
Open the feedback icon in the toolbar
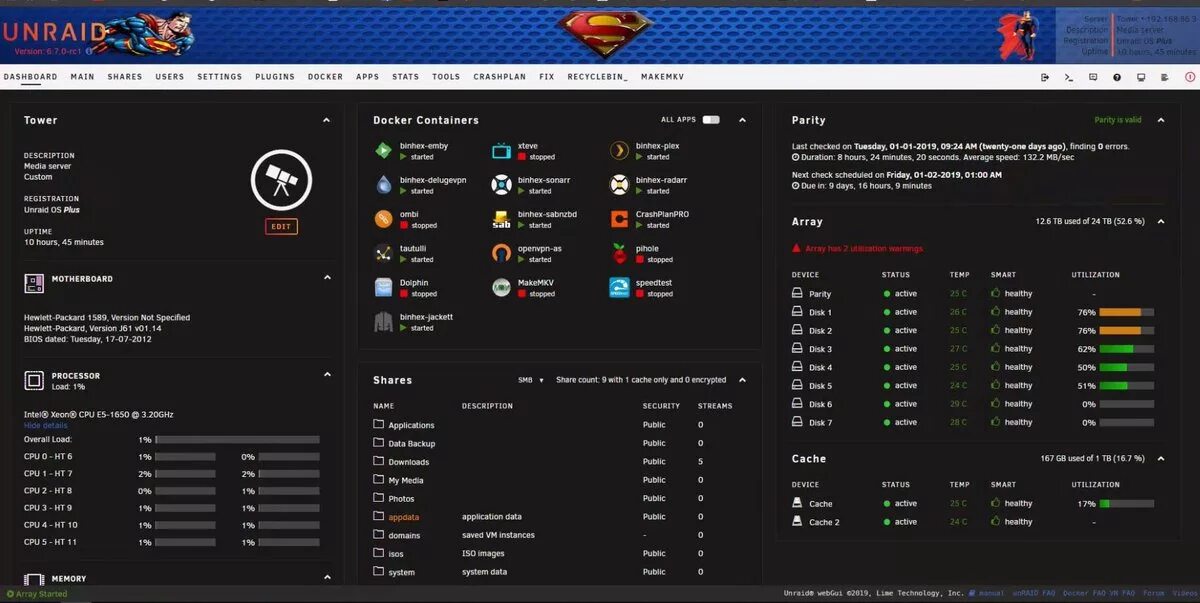coord(1093,77)
